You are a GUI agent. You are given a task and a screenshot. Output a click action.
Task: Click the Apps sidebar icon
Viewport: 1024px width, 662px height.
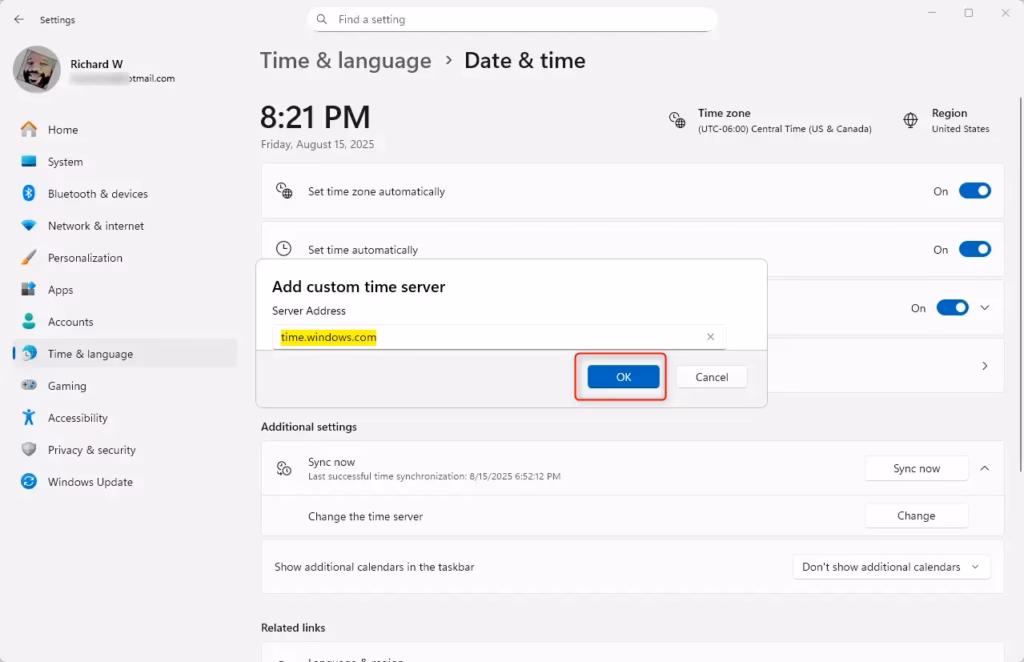[x=29, y=289]
